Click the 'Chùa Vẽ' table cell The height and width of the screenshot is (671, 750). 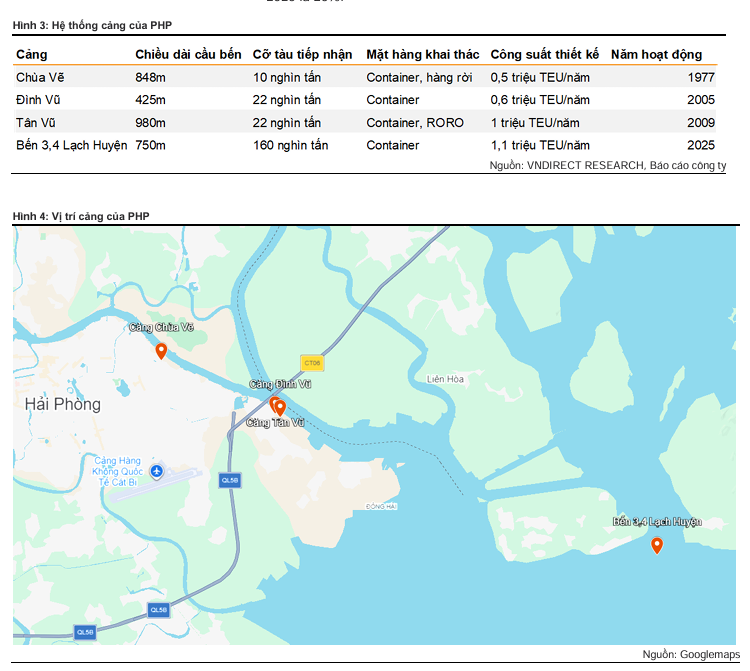(40, 77)
